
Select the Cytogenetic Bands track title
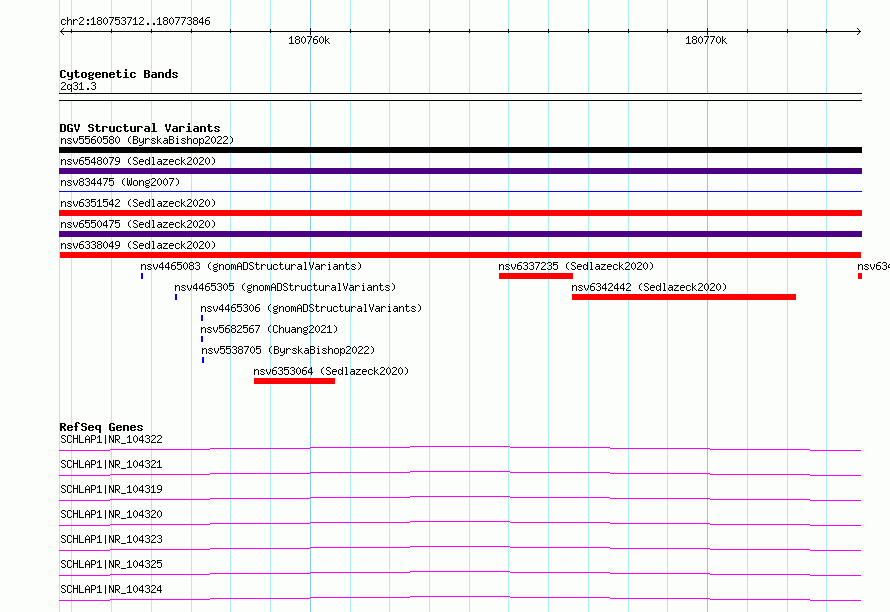tap(119, 74)
